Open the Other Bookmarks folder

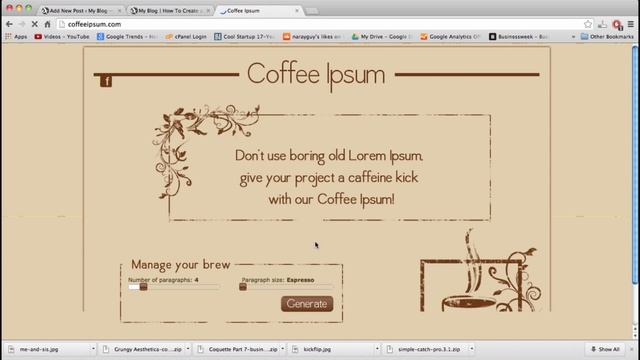607,37
